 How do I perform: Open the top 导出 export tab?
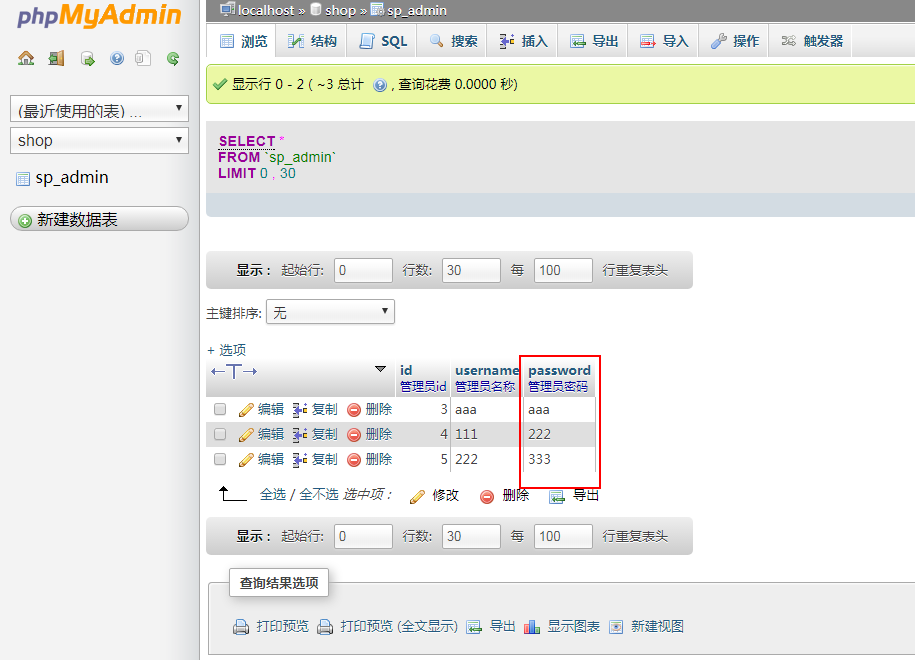(594, 41)
